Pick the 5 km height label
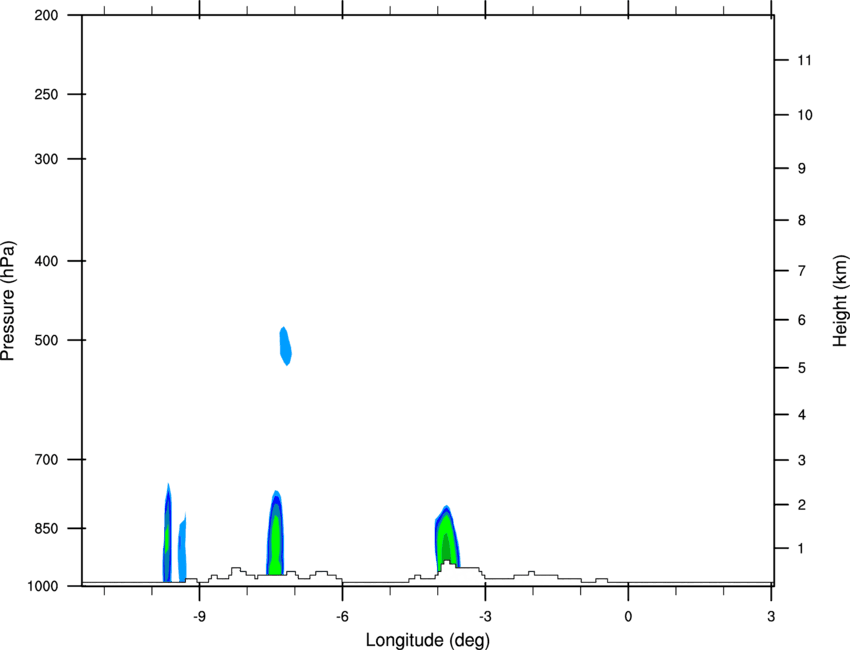This screenshot has width=850, height=650. 801,368
